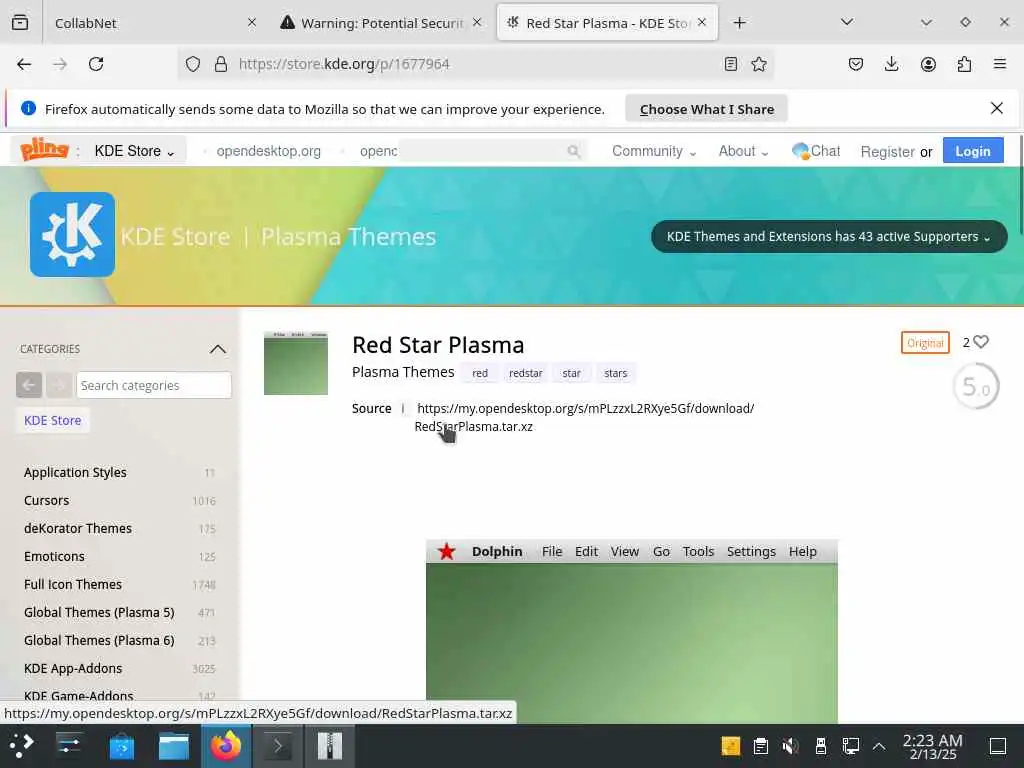Click the 5.0 rating circle

tap(976, 387)
